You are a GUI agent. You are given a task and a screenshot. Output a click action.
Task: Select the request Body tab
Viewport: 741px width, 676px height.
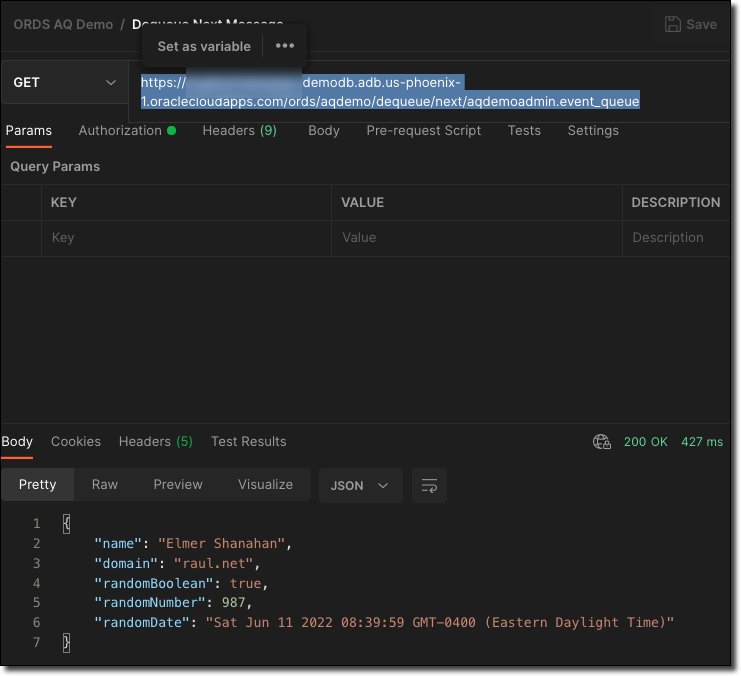point(324,131)
